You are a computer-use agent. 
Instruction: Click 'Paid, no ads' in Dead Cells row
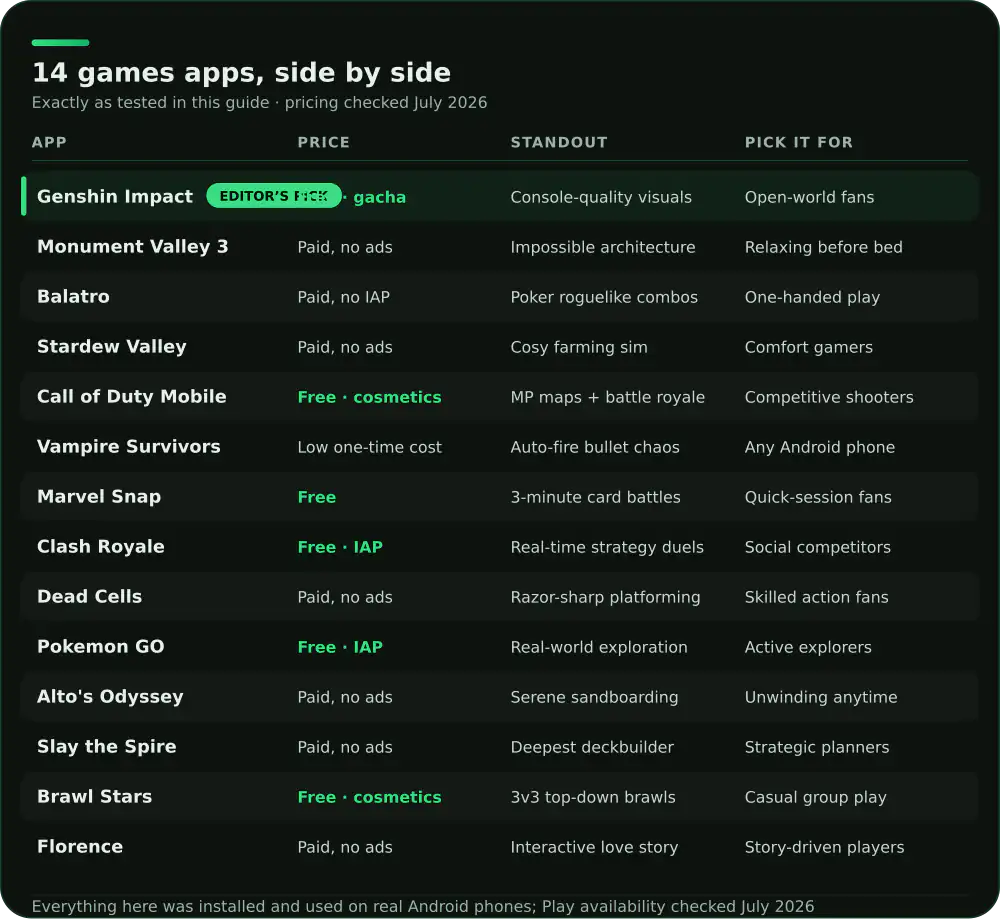tap(345, 598)
